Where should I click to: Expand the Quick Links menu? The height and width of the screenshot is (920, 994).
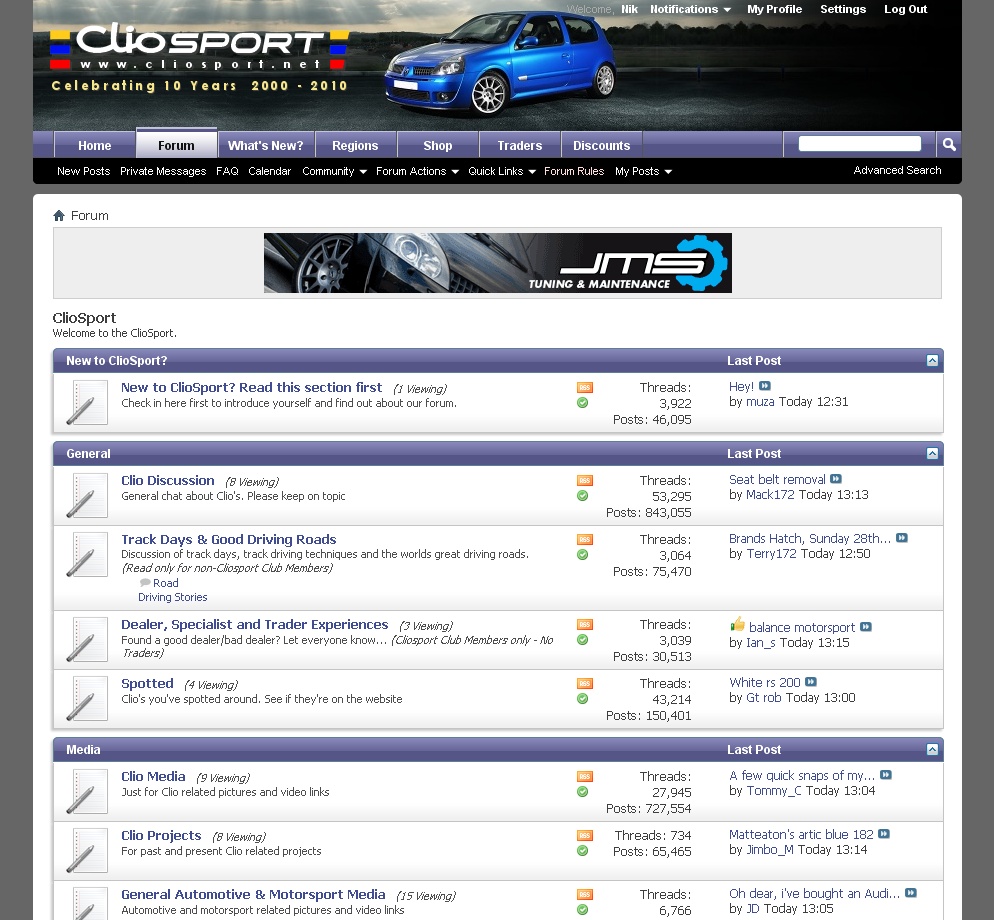tap(501, 171)
